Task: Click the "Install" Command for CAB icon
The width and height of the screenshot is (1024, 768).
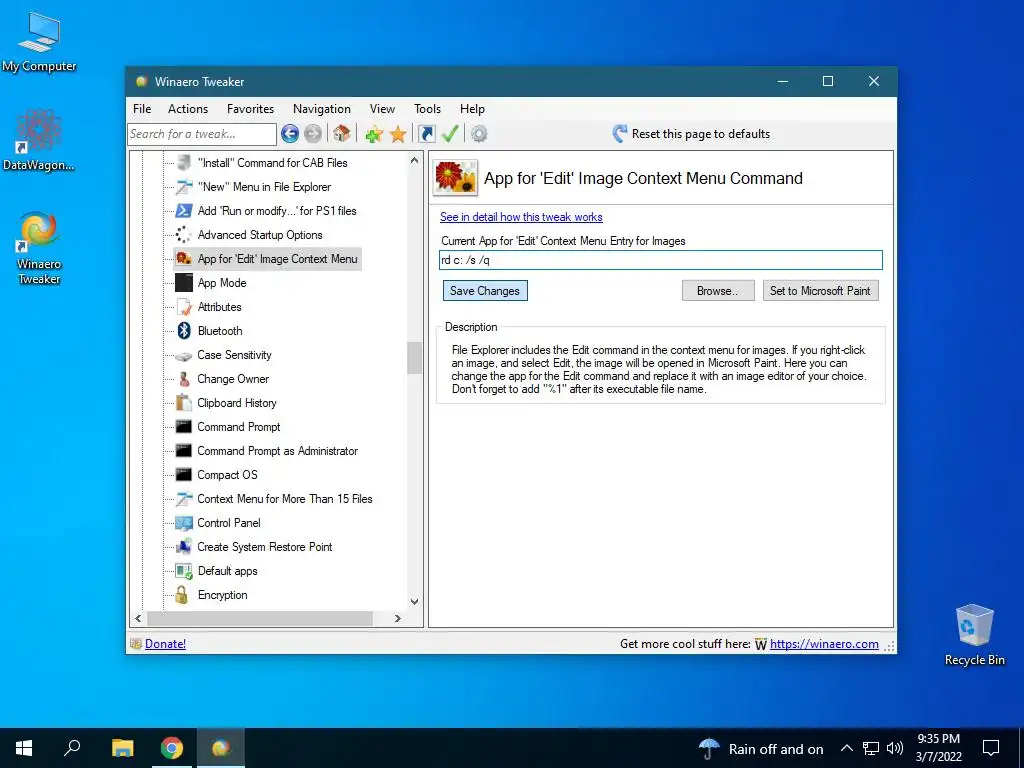Action: click(x=184, y=163)
